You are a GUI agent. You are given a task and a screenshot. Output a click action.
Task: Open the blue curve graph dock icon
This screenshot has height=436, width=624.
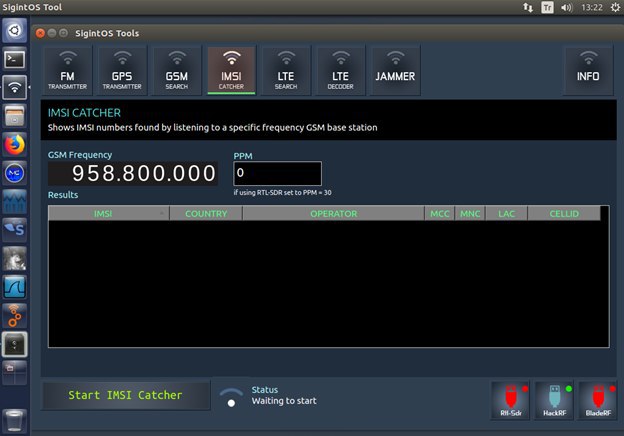pyautogui.click(x=15, y=287)
